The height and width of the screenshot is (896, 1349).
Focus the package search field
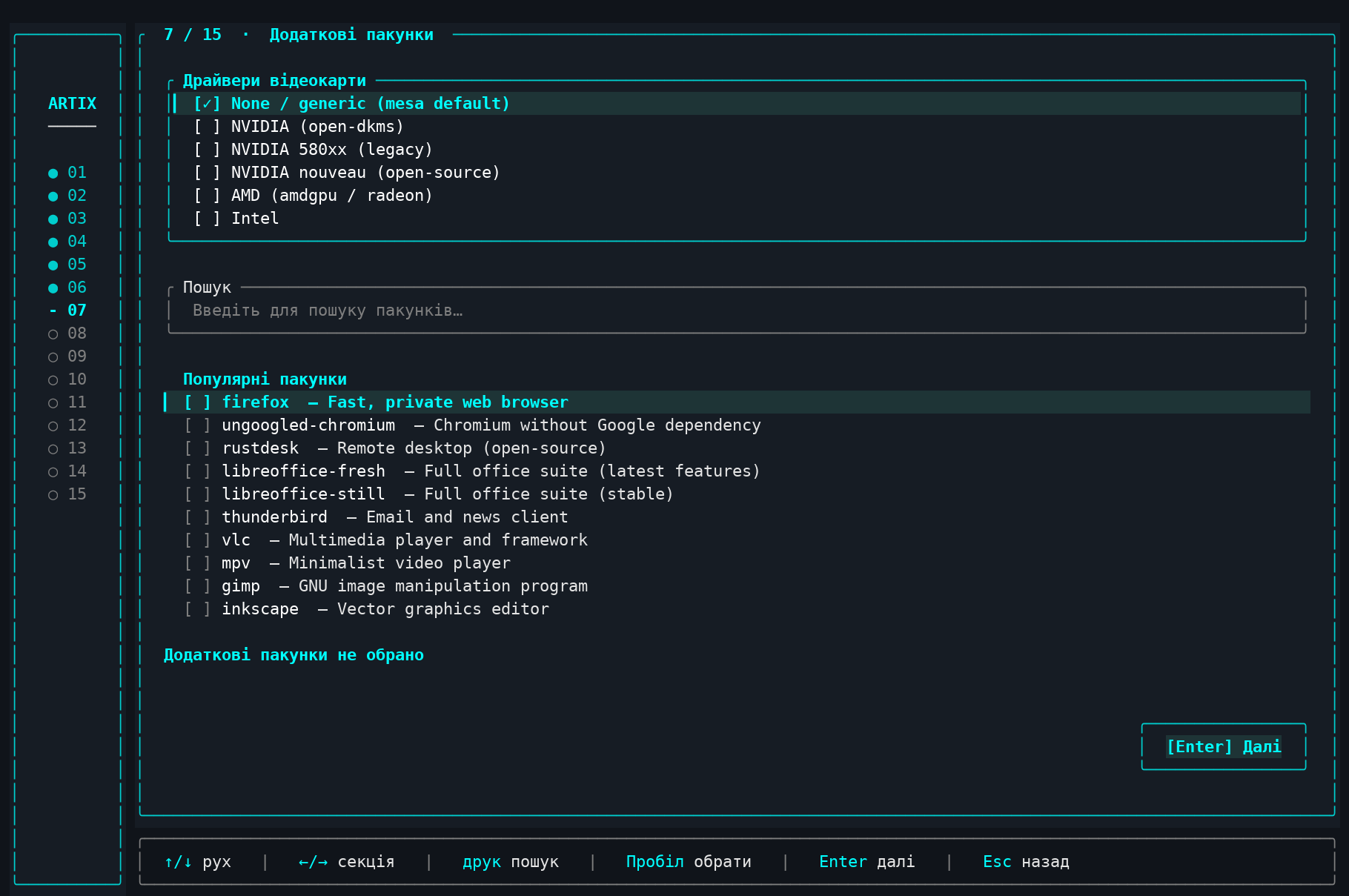coord(737,311)
